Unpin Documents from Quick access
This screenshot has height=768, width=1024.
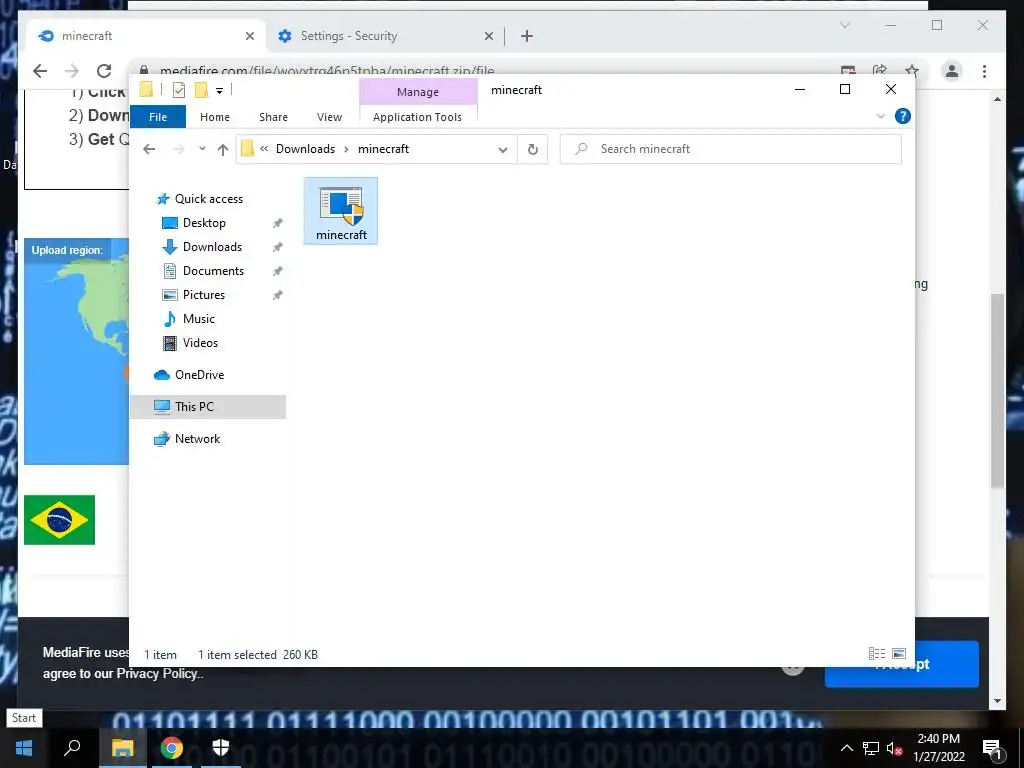pos(278,271)
